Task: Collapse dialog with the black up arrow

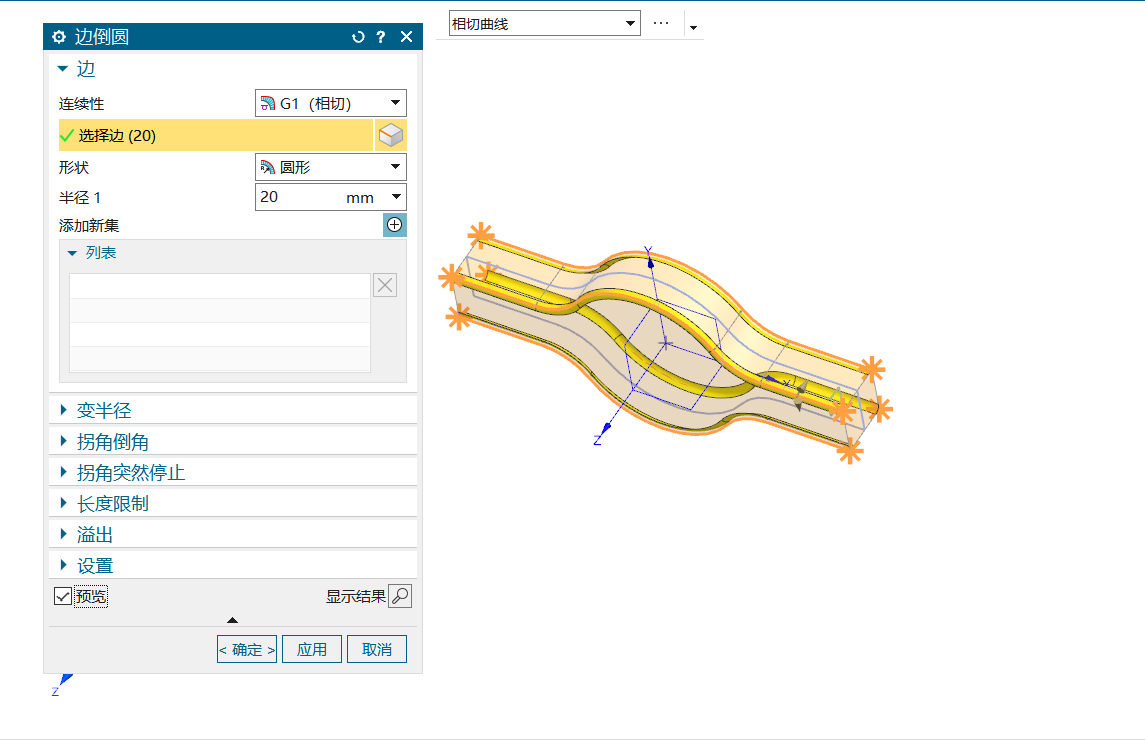Action: pyautogui.click(x=232, y=619)
